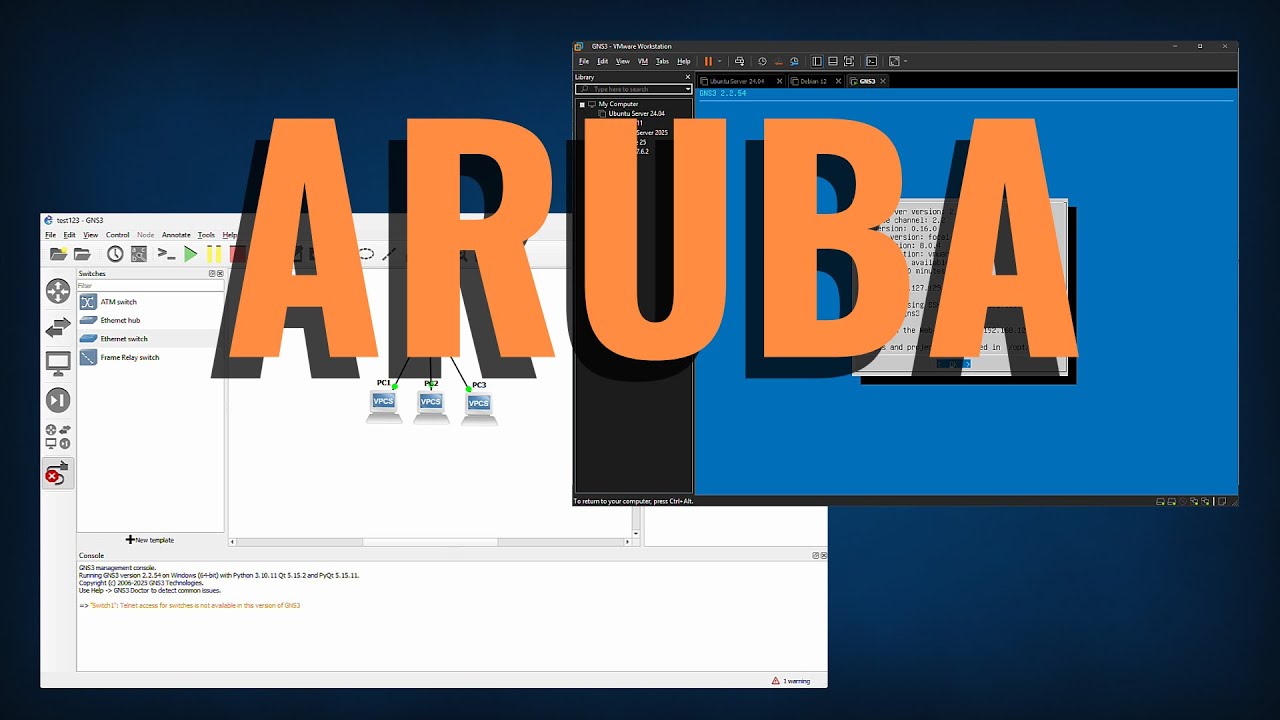Click the New blank project icon in GNS3
Image resolution: width=1280 pixels, height=720 pixels.
pyautogui.click(x=59, y=254)
